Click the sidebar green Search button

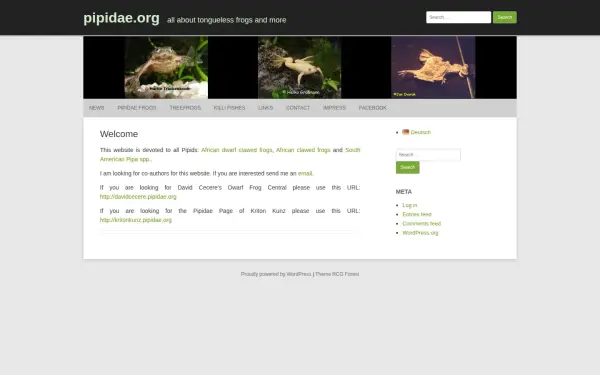[408, 167]
